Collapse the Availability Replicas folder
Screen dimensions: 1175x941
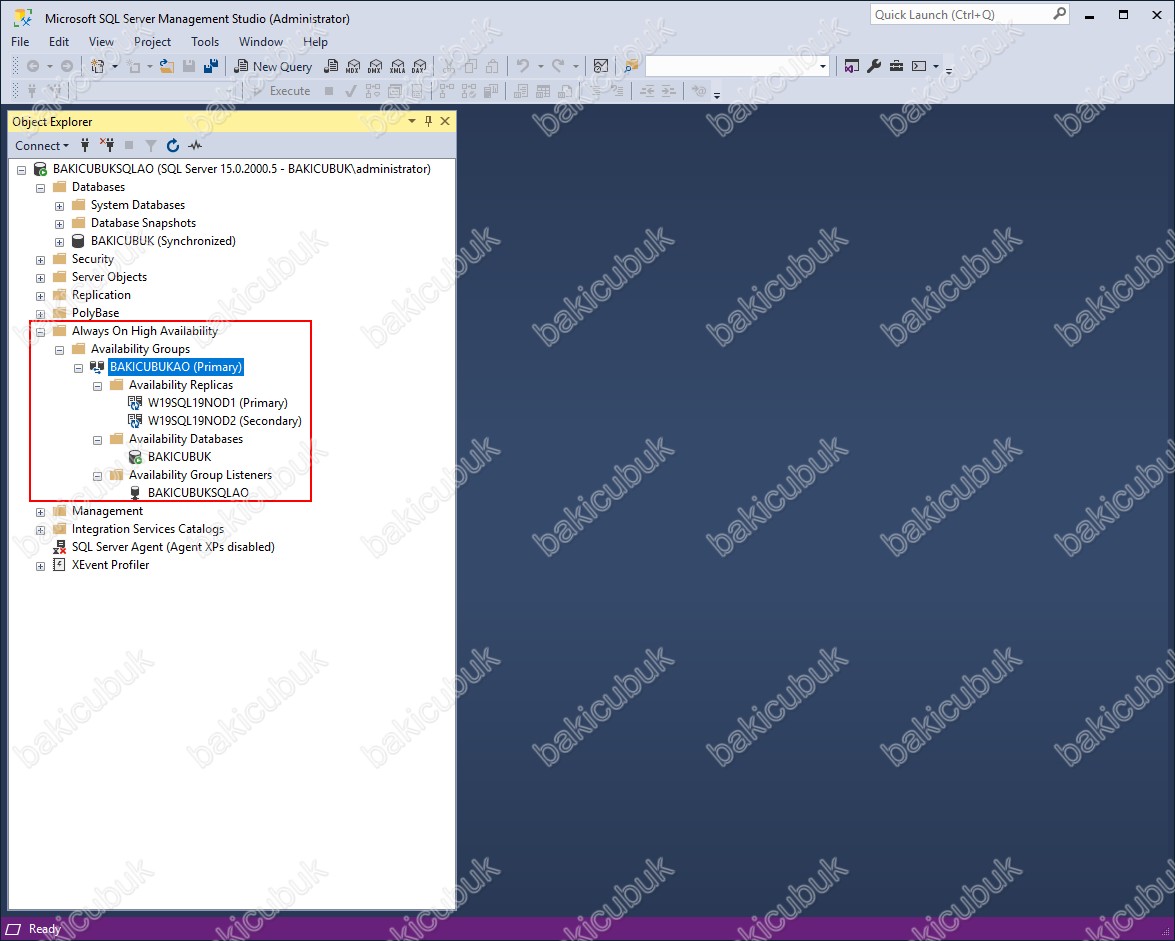click(97, 386)
